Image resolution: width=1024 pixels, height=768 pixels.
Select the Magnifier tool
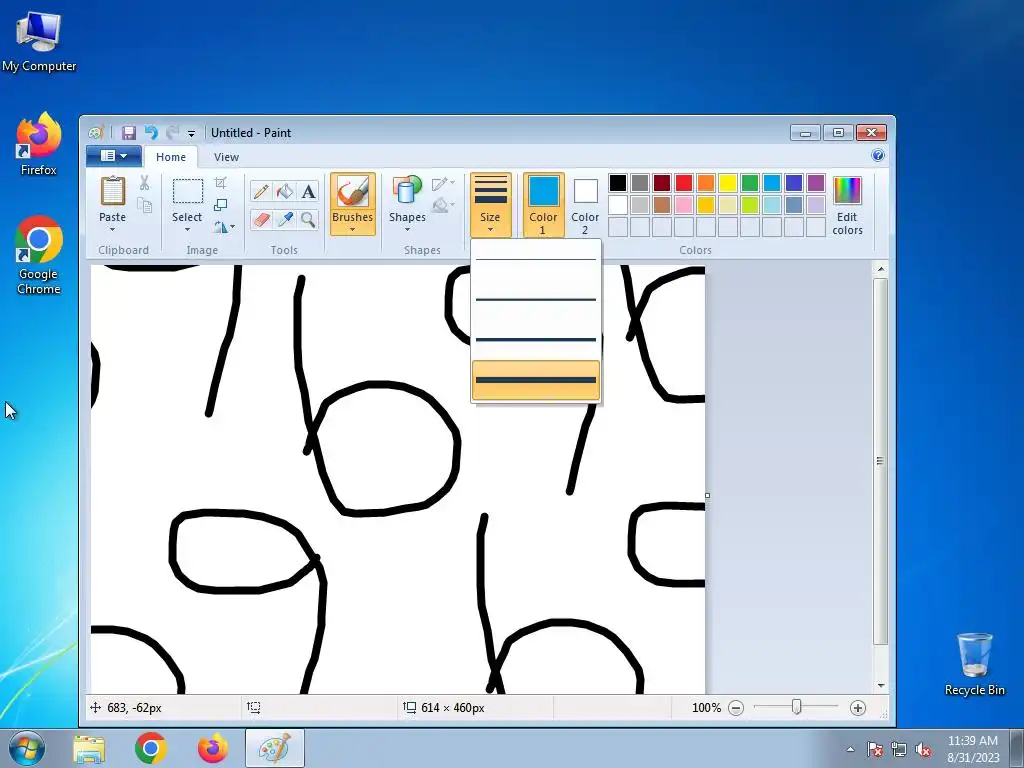[308, 219]
